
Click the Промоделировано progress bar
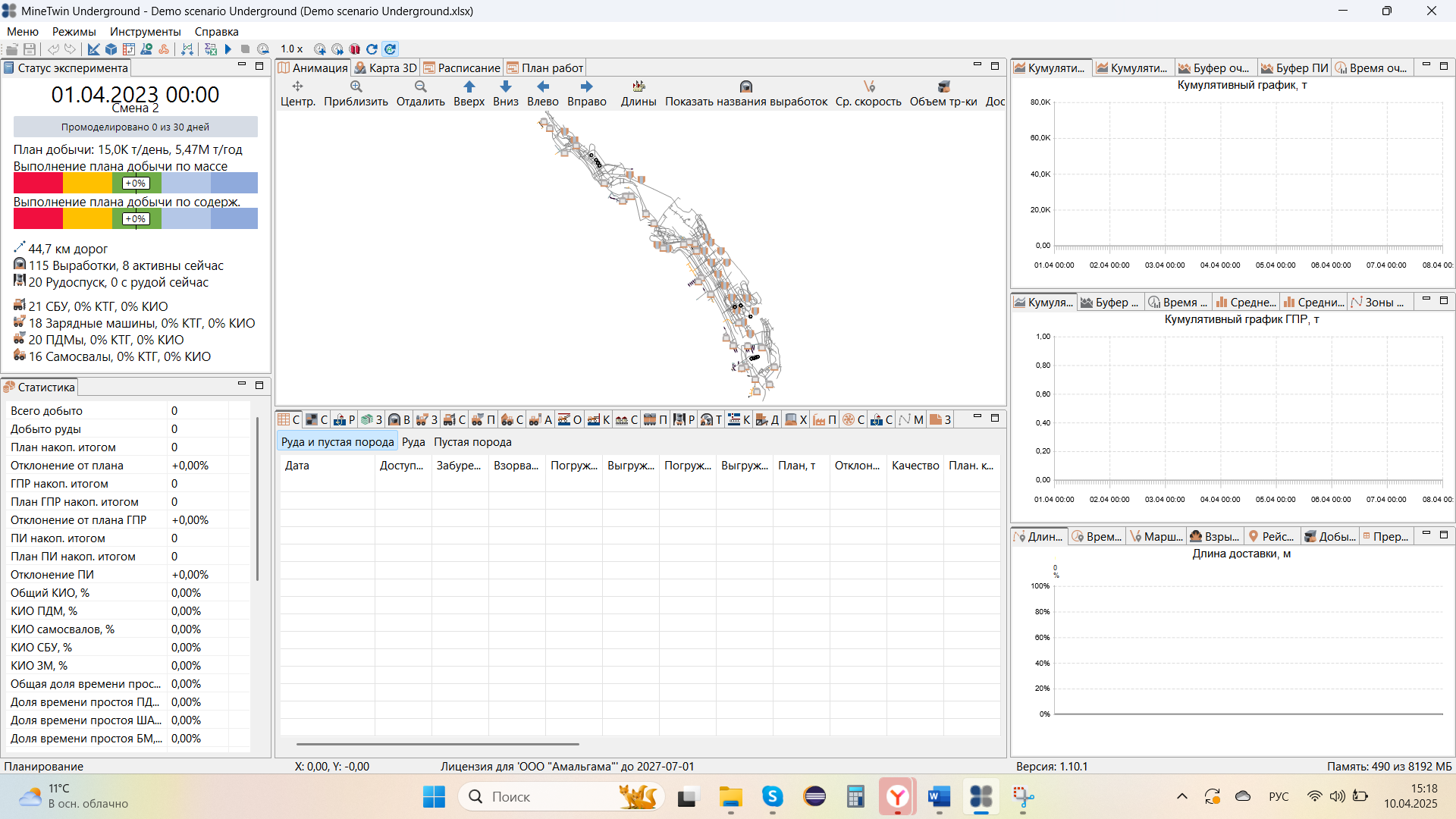coord(136,127)
